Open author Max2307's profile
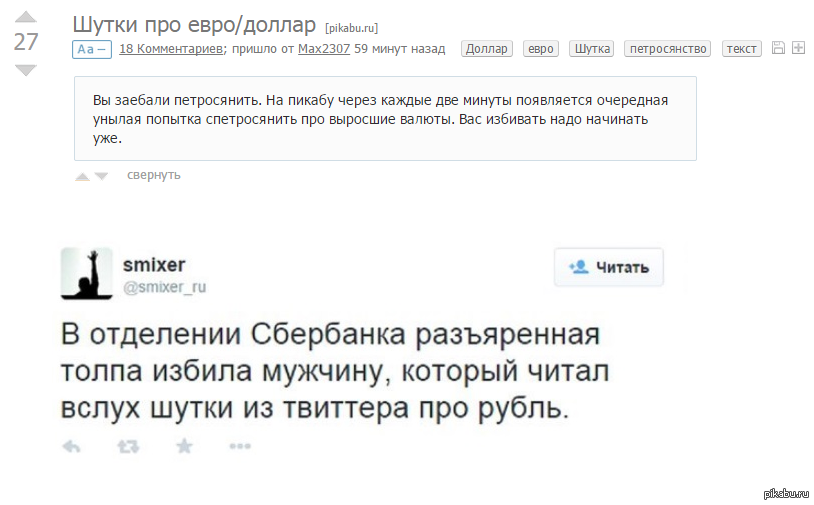 pyautogui.click(x=324, y=48)
